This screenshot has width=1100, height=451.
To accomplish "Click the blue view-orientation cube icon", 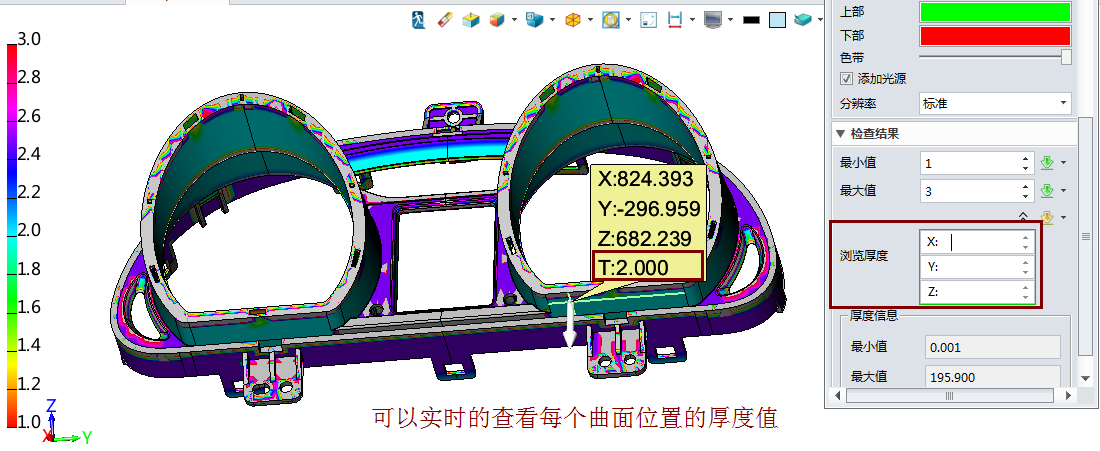I will coord(534,19).
